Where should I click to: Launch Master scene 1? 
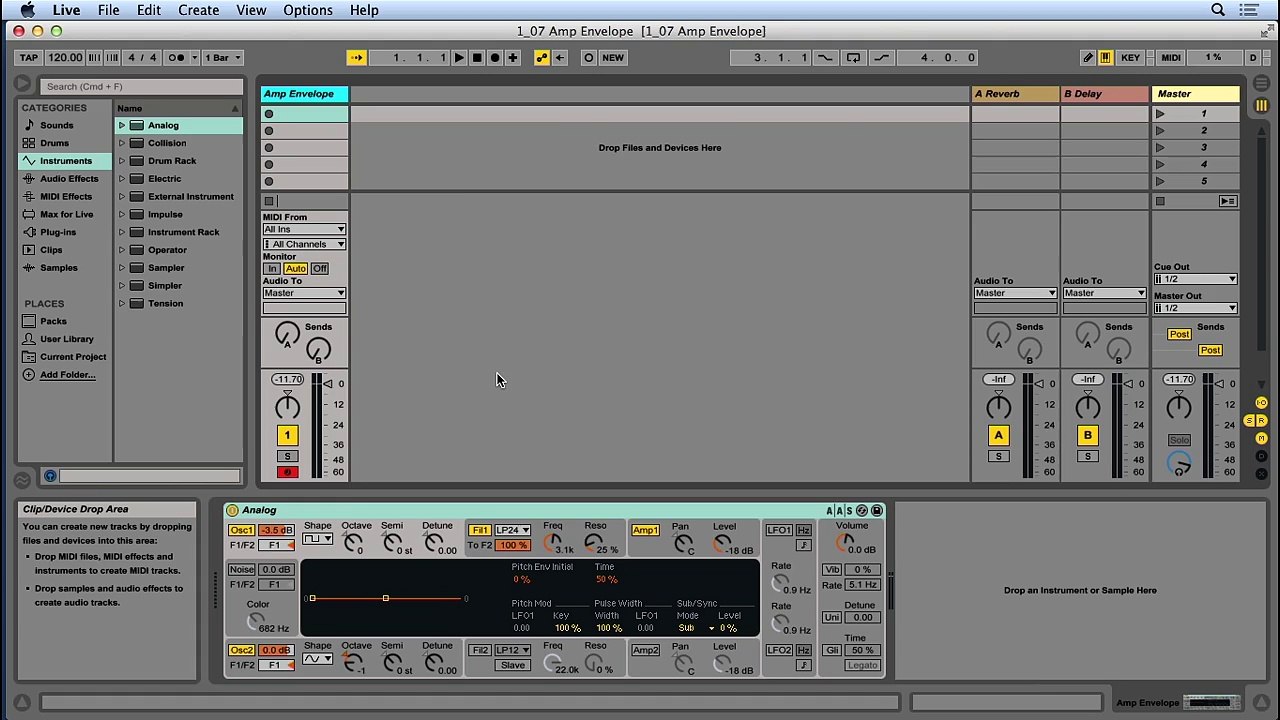click(1160, 114)
